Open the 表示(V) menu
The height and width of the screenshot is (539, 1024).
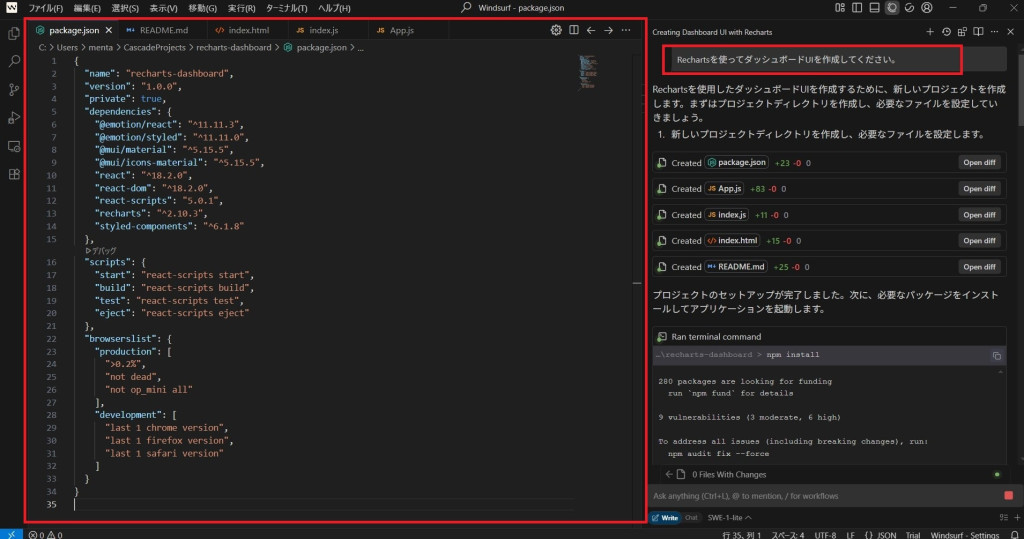click(x=163, y=8)
